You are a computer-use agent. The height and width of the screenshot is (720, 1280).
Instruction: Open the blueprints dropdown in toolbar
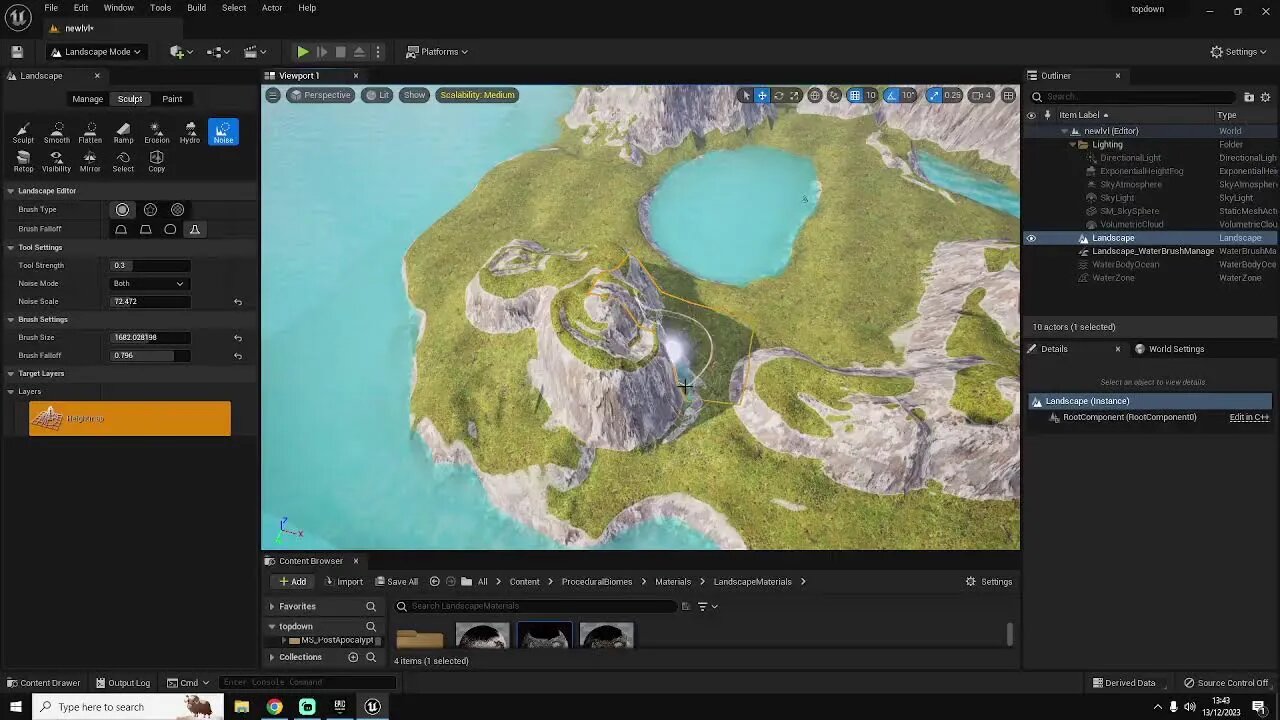click(218, 52)
